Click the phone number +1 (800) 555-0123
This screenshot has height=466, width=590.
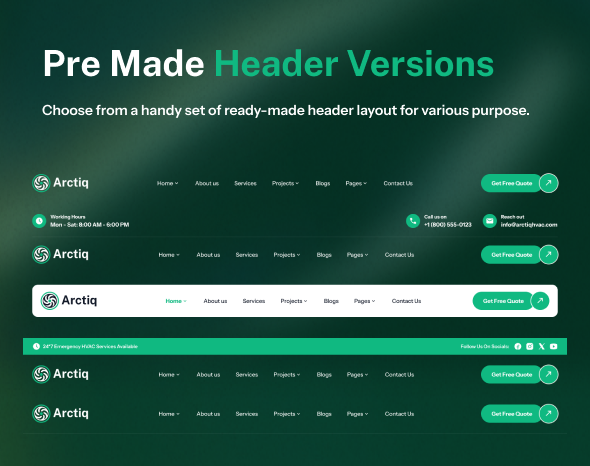447,225
